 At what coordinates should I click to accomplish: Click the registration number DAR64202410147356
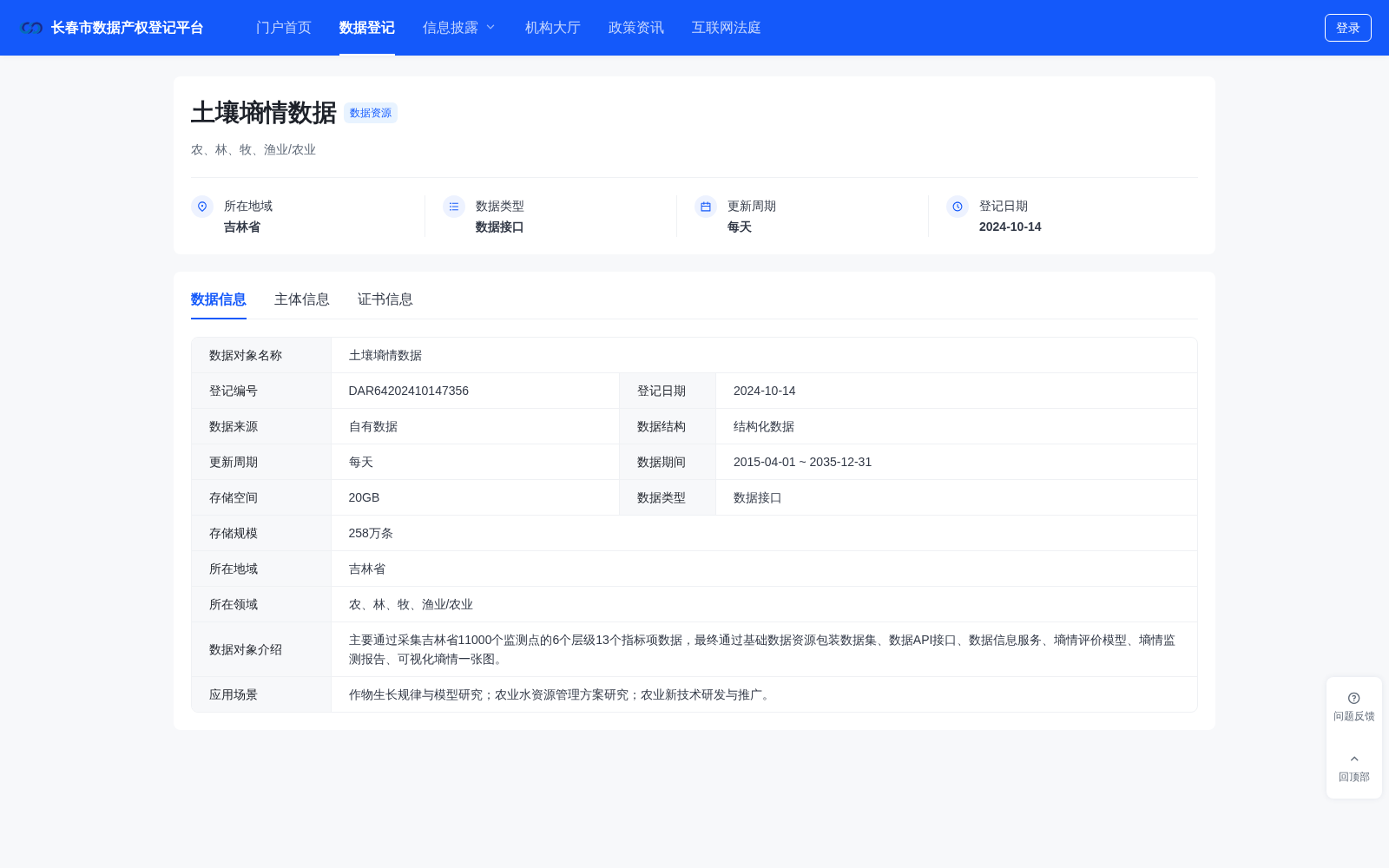[409, 391]
